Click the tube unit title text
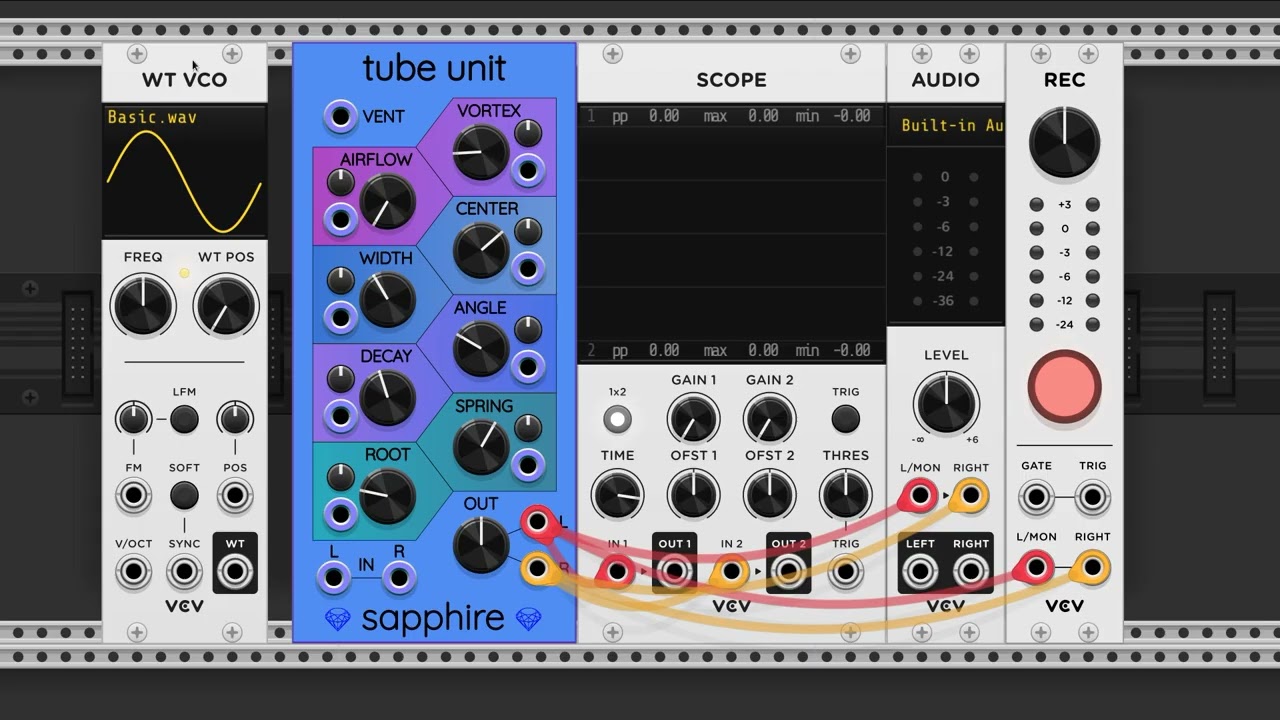Image resolution: width=1280 pixels, height=720 pixels. pos(434,68)
